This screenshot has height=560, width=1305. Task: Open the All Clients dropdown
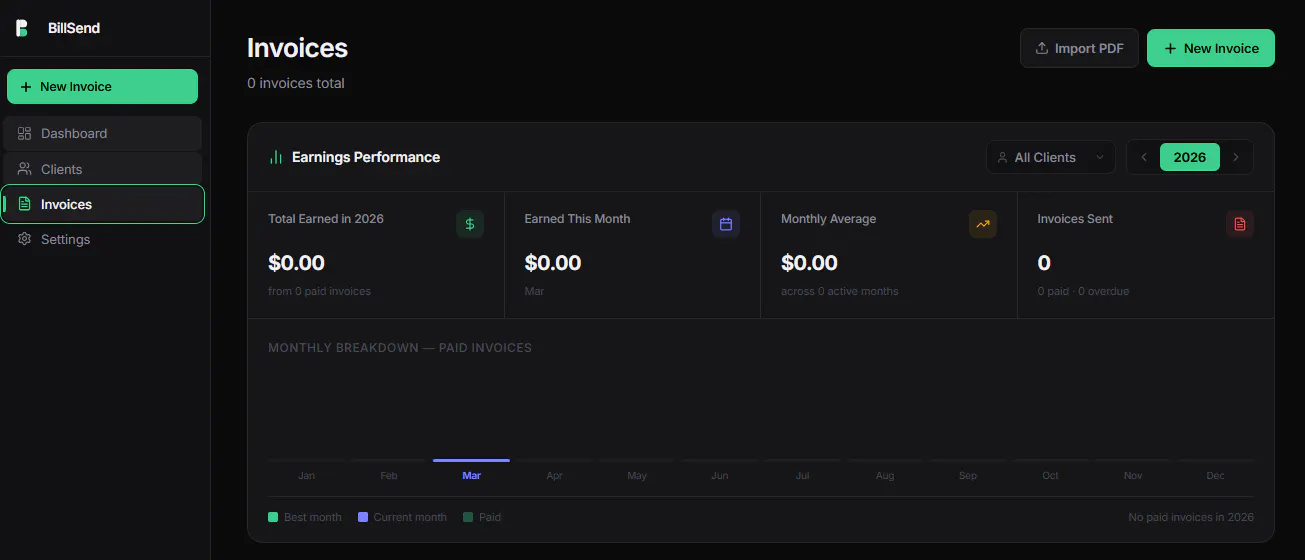tap(1051, 157)
